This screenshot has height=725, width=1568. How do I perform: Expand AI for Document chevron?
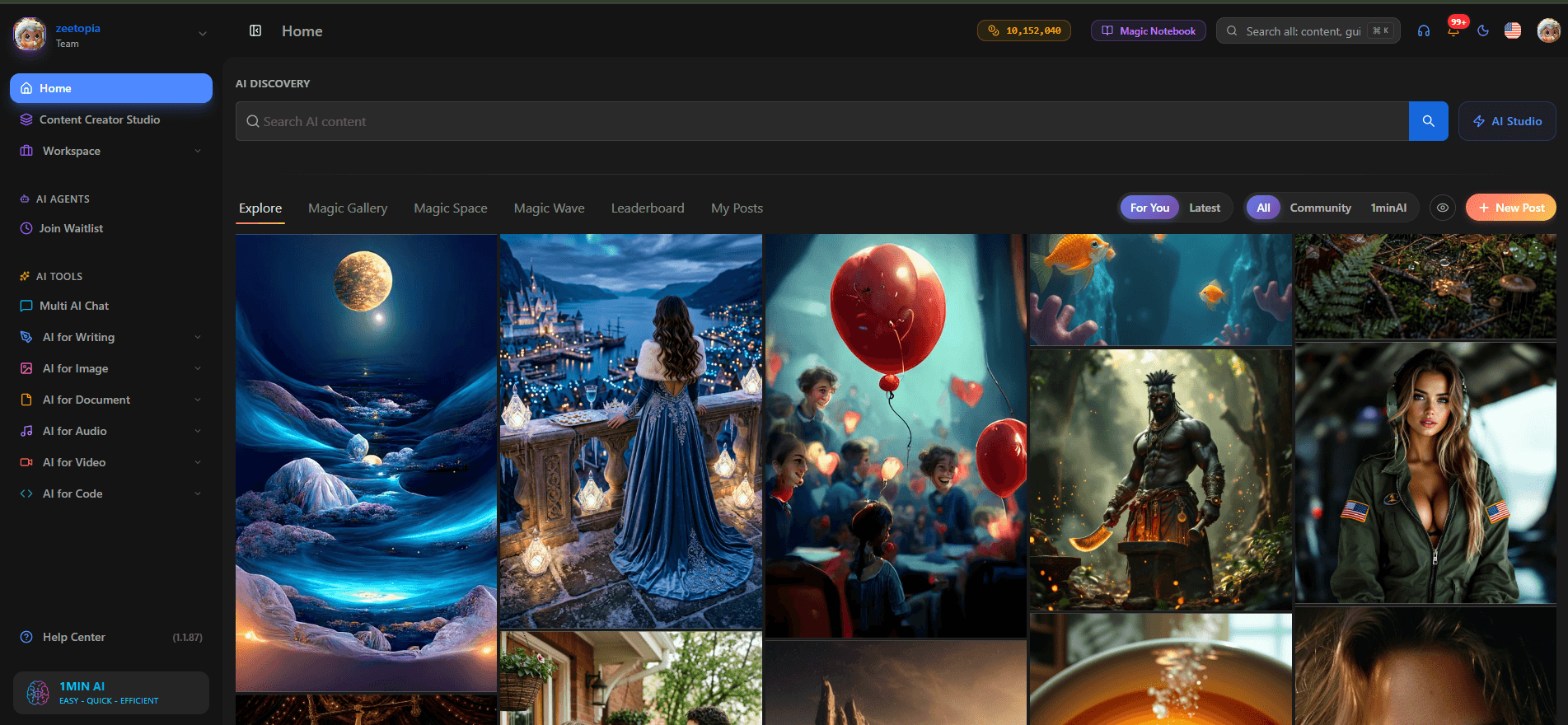(198, 400)
